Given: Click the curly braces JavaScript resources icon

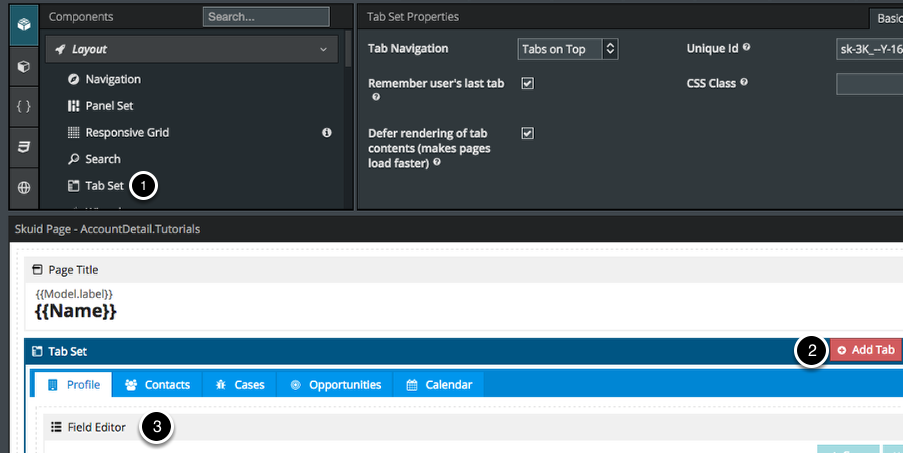Looking at the screenshot, I should point(24,106).
